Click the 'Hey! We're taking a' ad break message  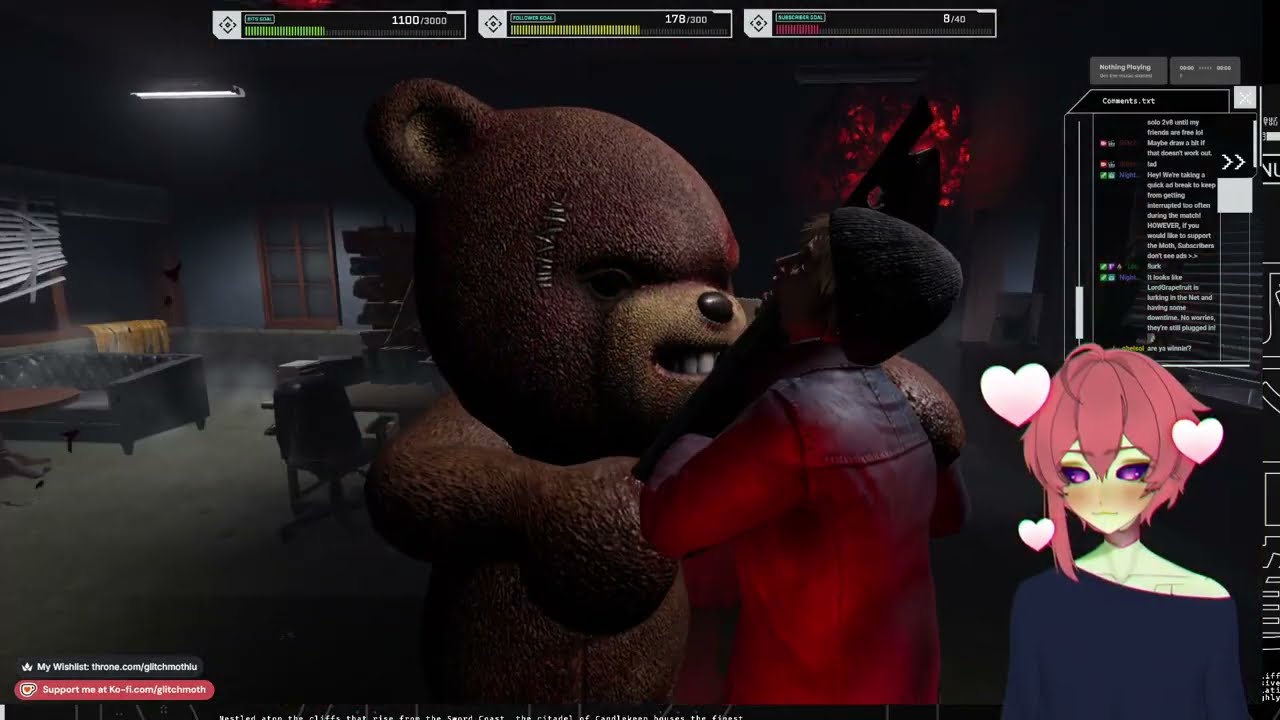pos(1181,216)
